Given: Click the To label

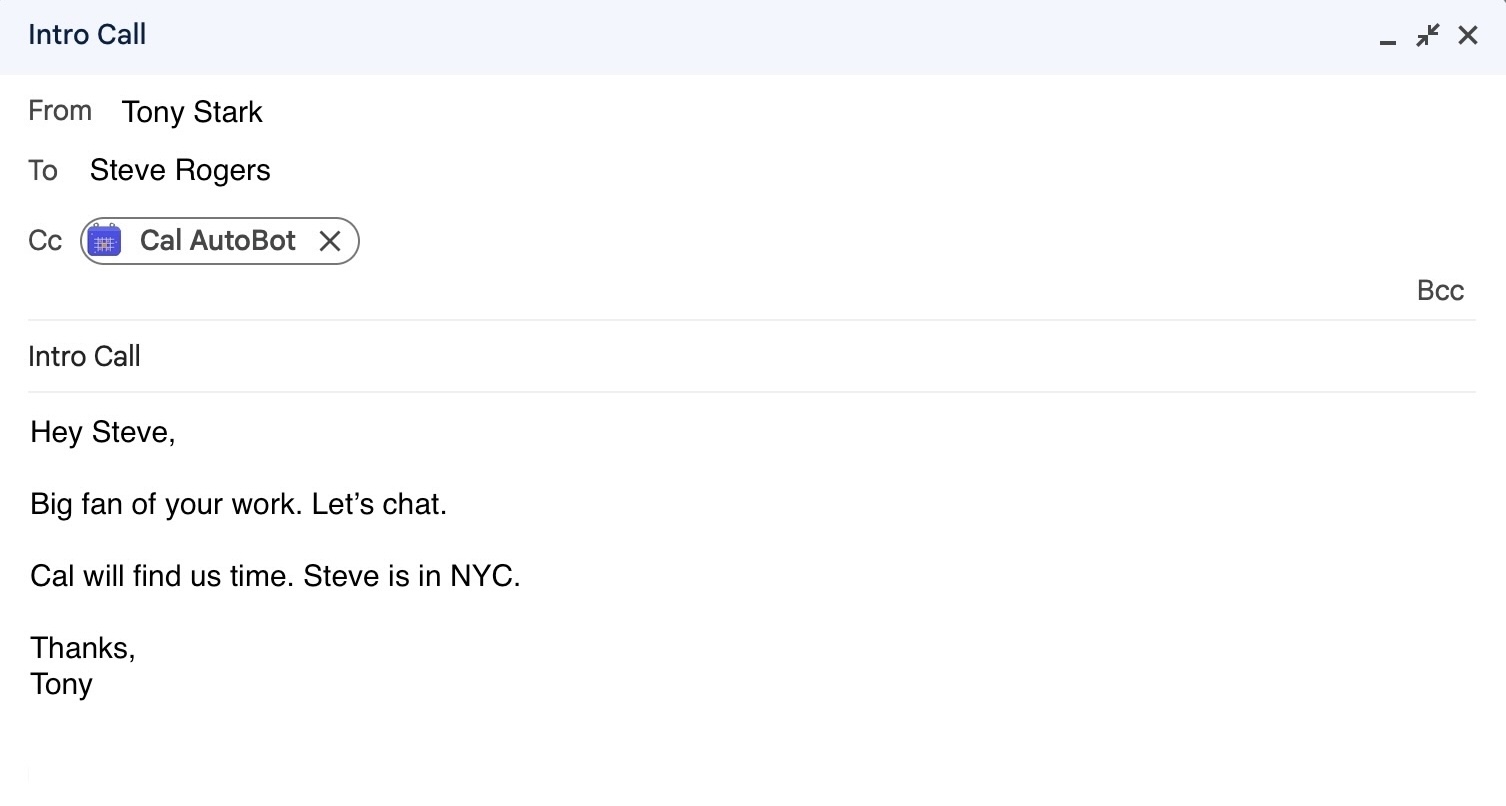Looking at the screenshot, I should pos(43,170).
